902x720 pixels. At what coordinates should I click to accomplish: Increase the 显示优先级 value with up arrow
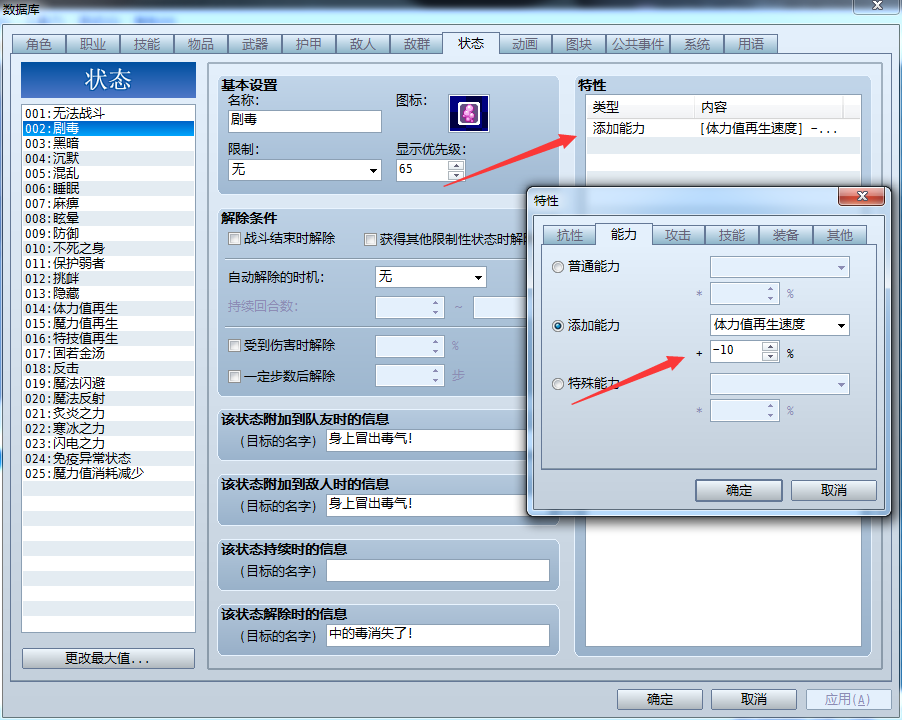tap(456, 165)
